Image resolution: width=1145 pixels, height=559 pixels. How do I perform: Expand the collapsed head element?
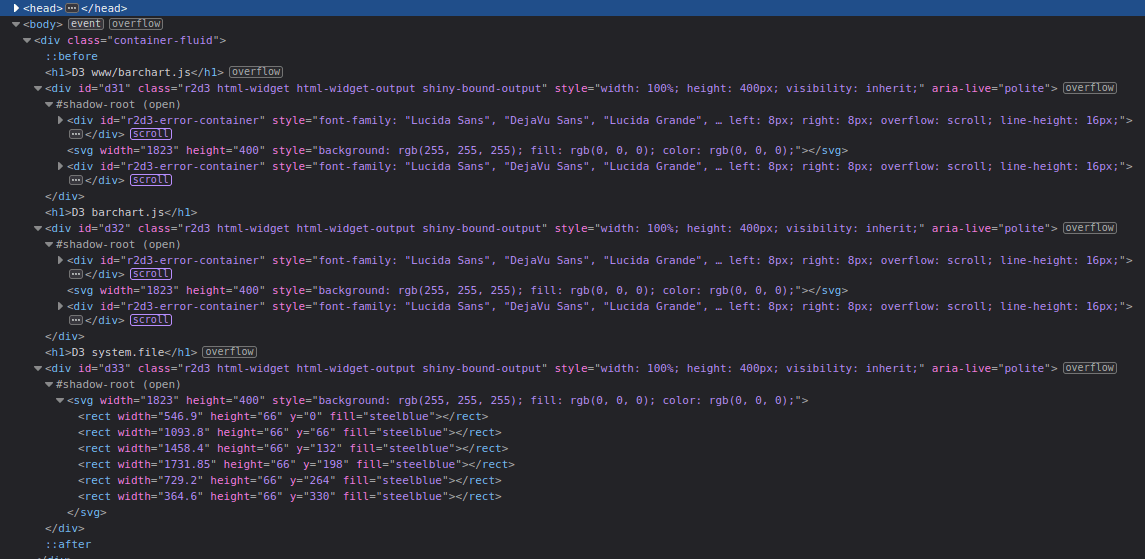16,8
